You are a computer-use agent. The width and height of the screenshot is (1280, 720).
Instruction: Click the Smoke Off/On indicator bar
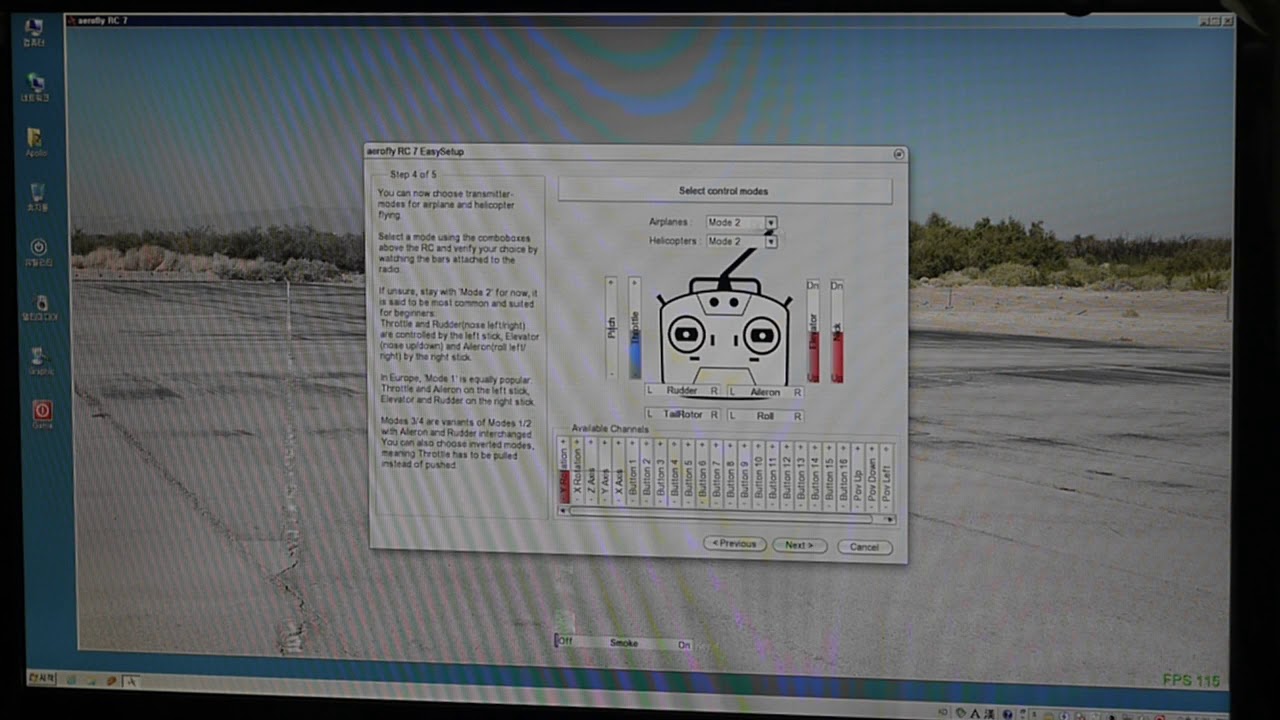click(623, 642)
